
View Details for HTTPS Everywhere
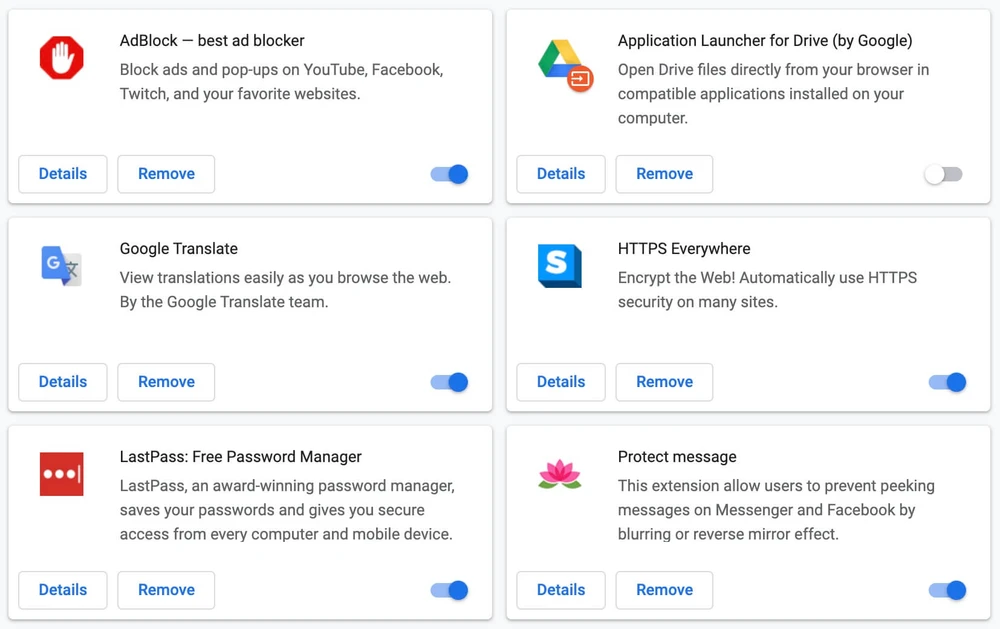tap(561, 382)
